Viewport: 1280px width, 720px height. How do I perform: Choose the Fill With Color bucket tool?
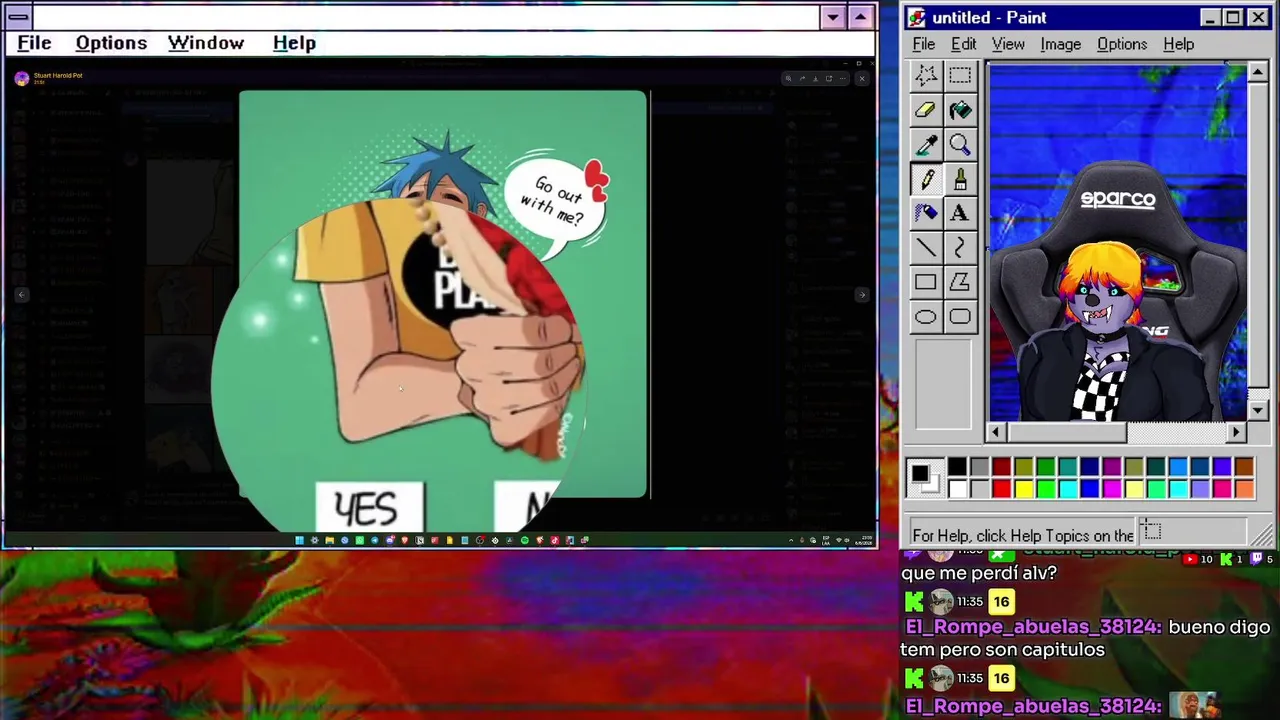pos(960,110)
